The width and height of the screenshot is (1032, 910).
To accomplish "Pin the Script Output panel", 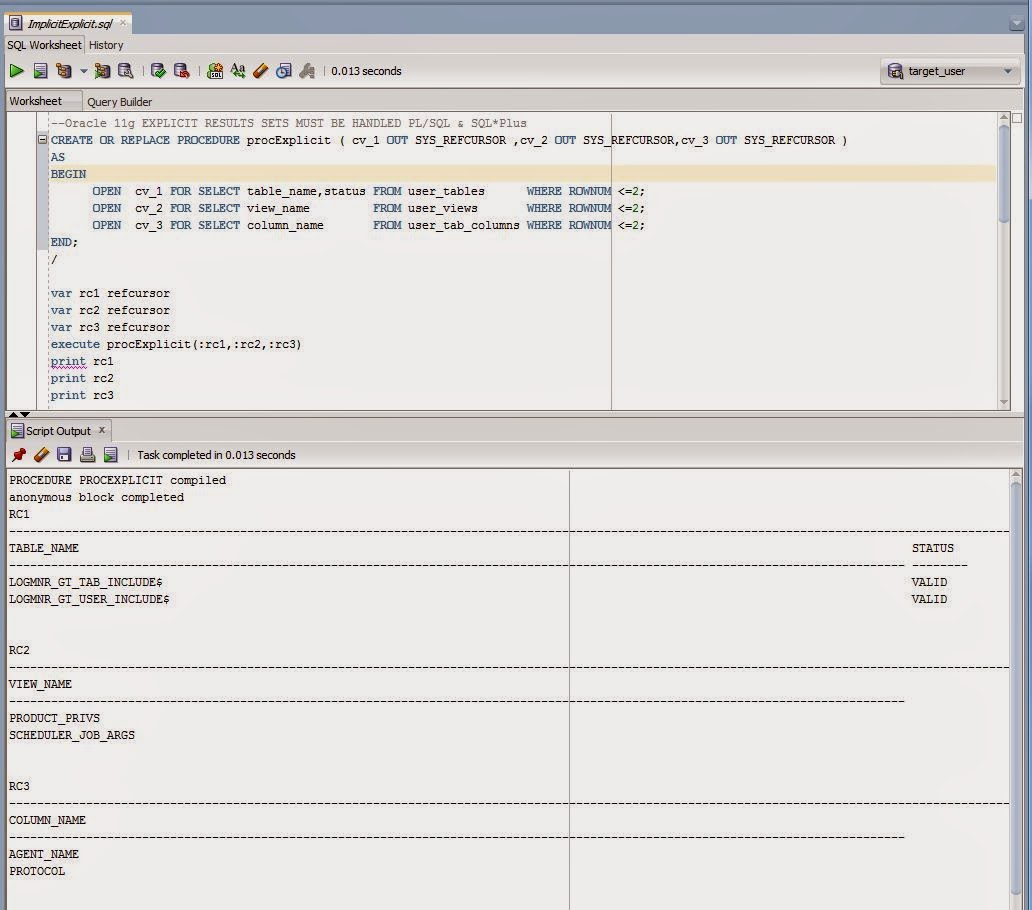I will 19,455.
